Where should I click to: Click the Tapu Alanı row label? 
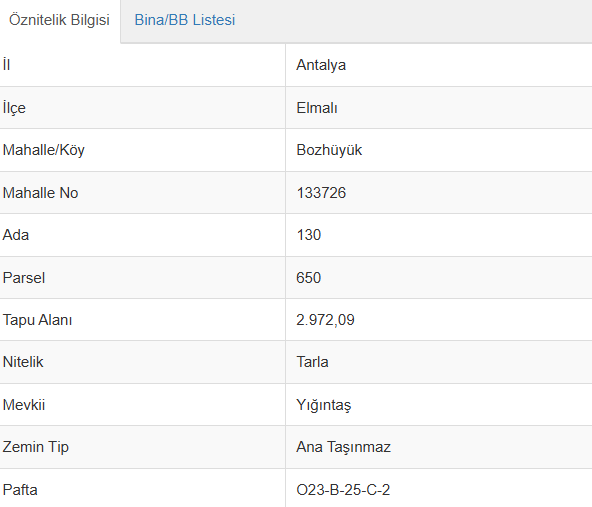coord(37,320)
